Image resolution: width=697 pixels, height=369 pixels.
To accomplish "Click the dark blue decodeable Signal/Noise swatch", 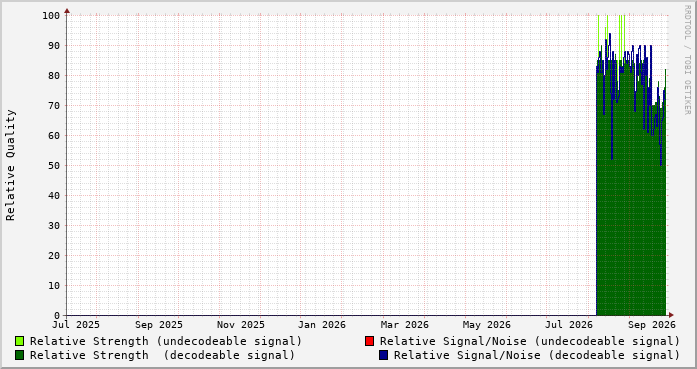I will point(383,355).
